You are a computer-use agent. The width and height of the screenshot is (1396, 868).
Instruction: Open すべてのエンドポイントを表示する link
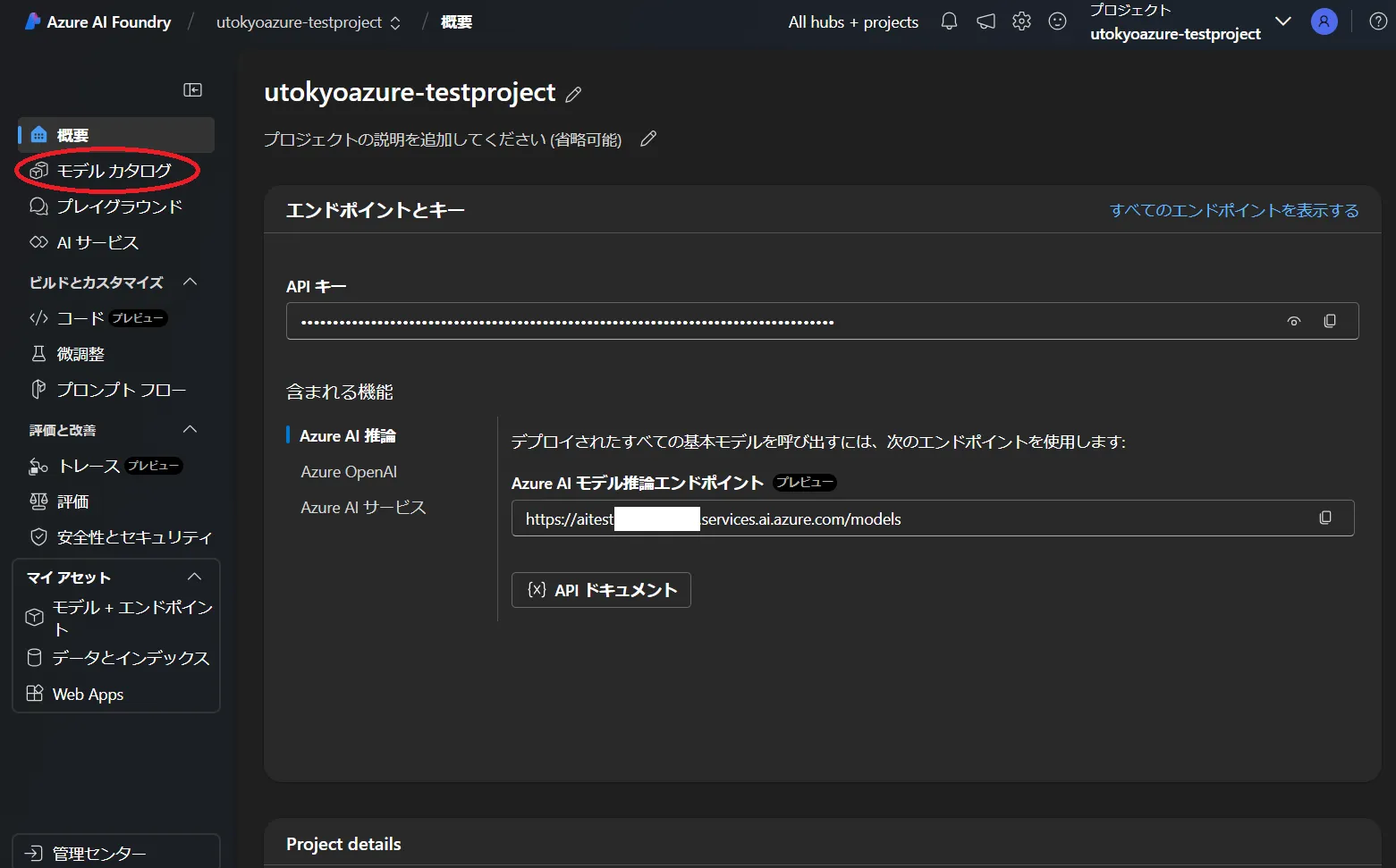1233,210
